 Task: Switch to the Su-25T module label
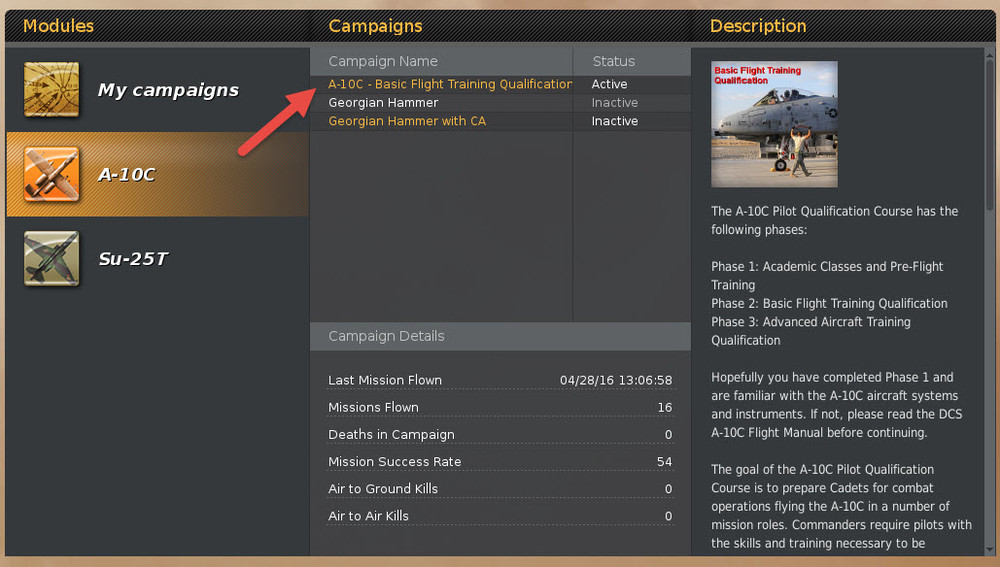point(133,259)
